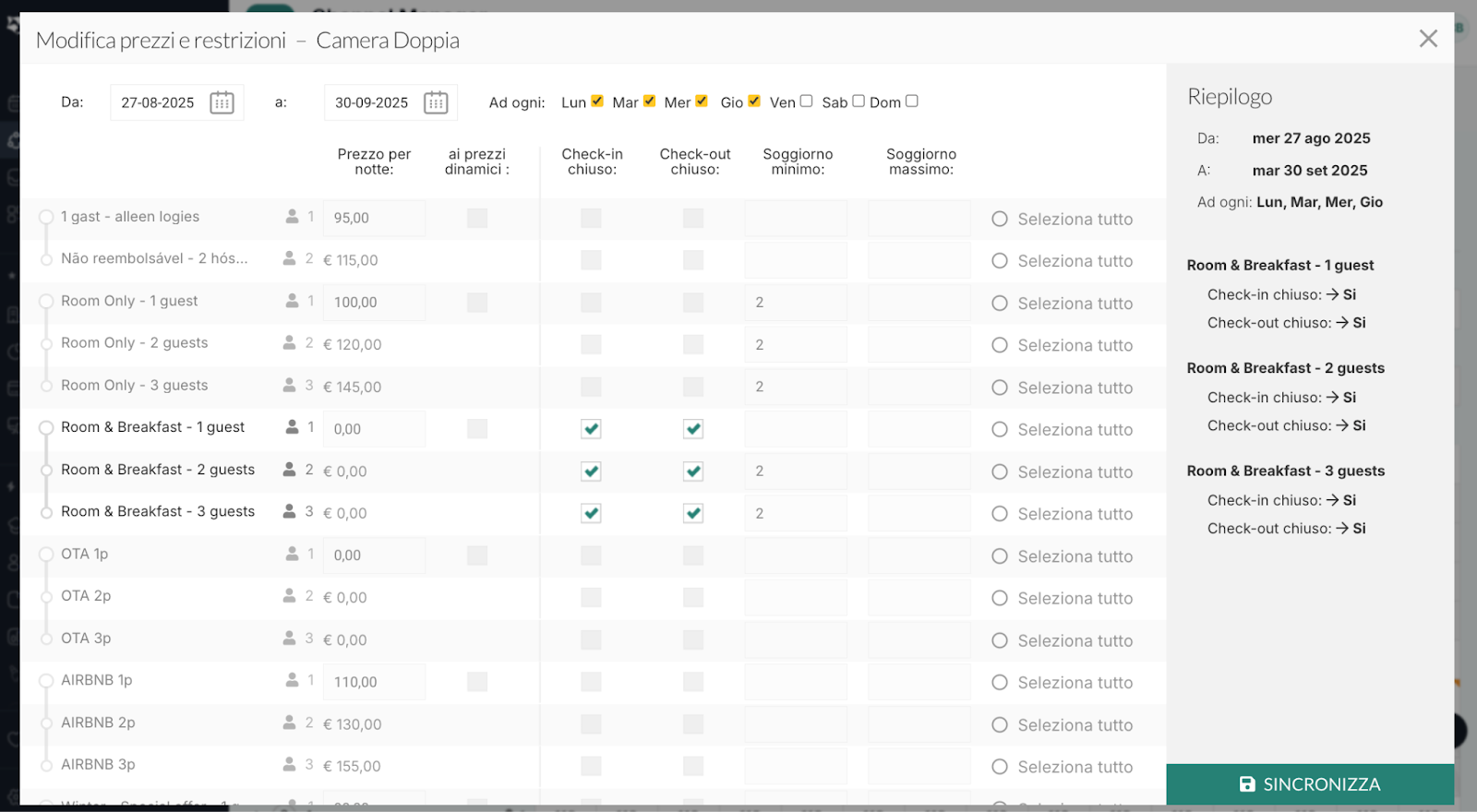Edit Soggiorno massimo for Room Only - 2 guests
1477x812 pixels.
tap(919, 344)
